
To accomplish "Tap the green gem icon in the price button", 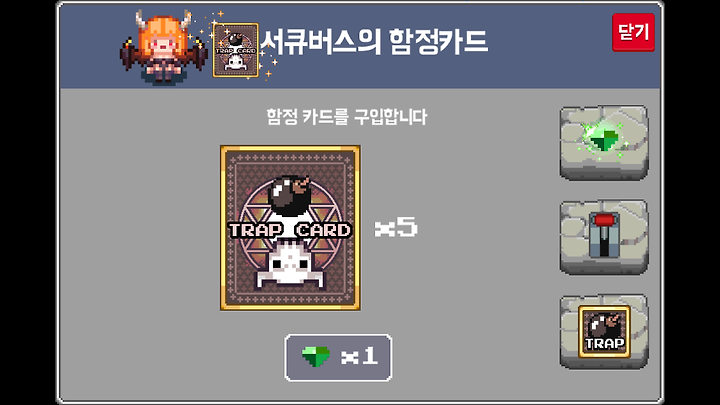I will 315,356.
